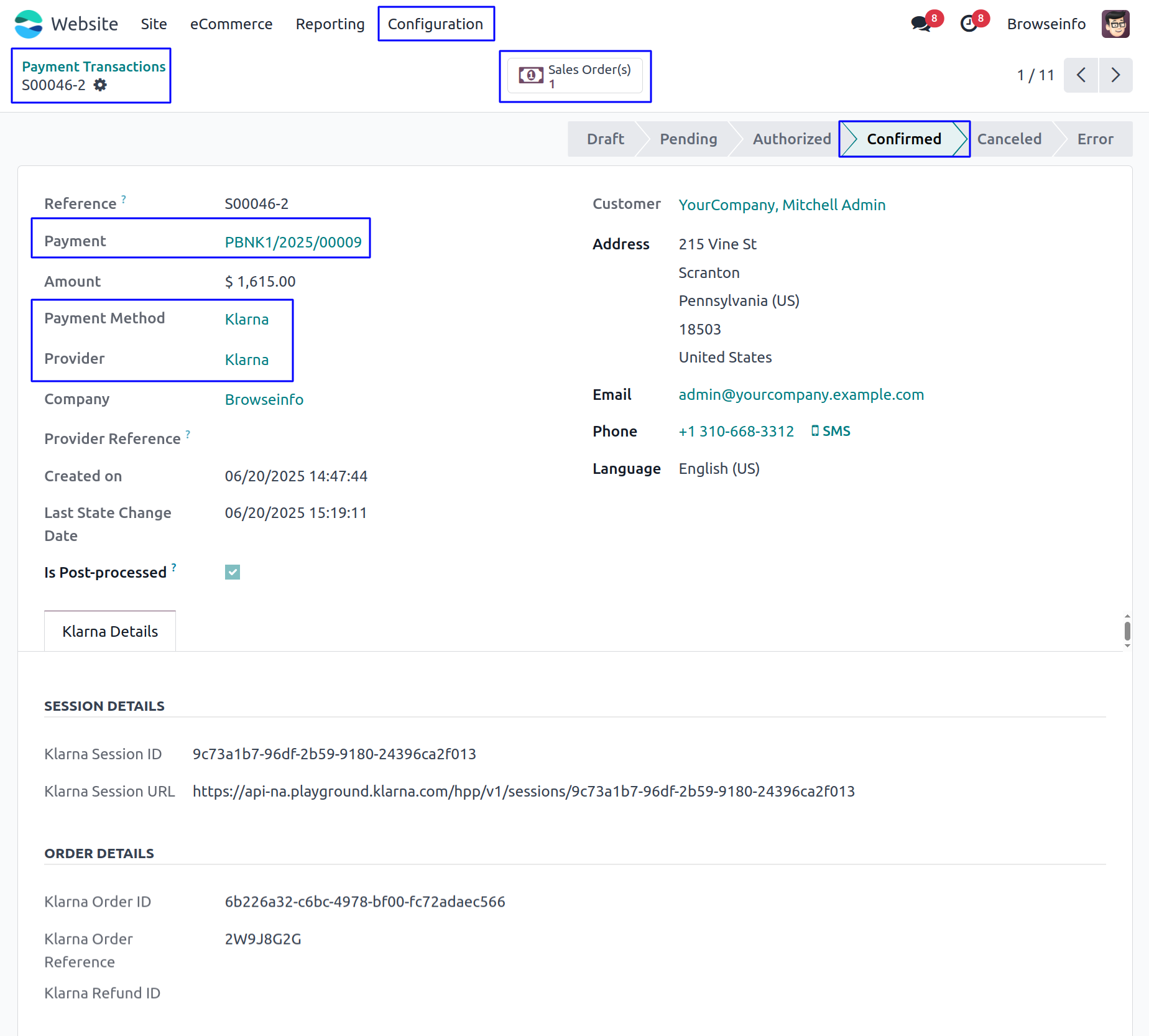Screen dimensions: 1149x1036
Task: Open the Configuration menu
Action: click(435, 24)
